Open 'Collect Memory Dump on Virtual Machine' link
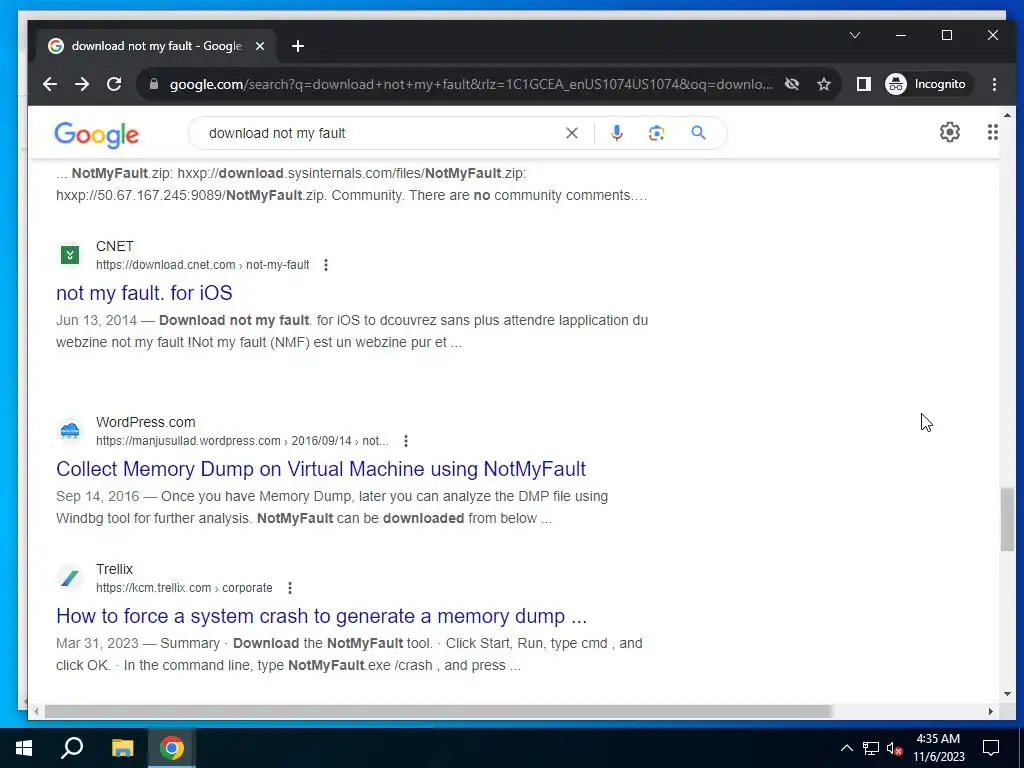 tap(321, 469)
